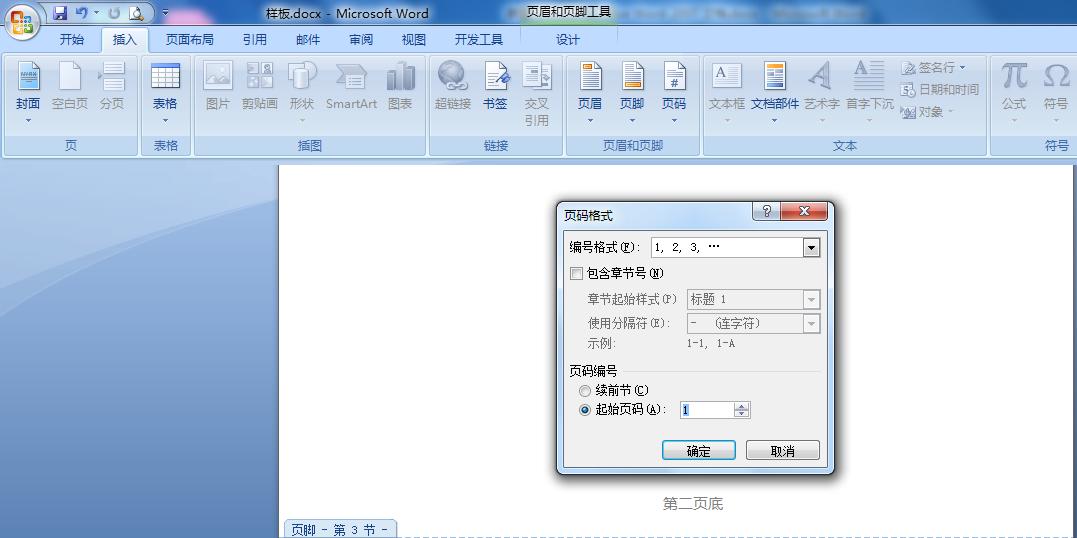Image resolution: width=1077 pixels, height=538 pixels.
Task: Click the dialog help question mark
Action: pyautogui.click(x=767, y=211)
